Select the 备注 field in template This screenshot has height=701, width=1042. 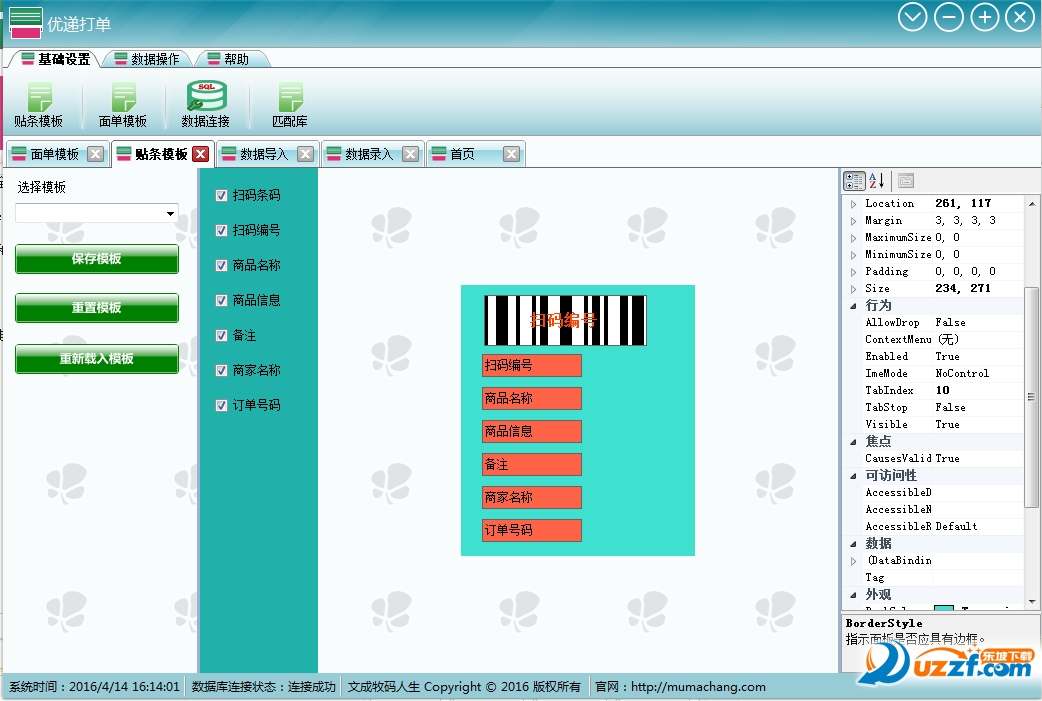click(532, 464)
